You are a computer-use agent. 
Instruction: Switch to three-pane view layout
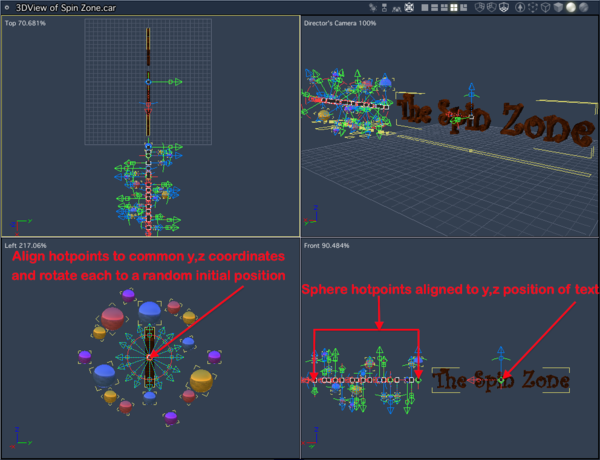444,8
